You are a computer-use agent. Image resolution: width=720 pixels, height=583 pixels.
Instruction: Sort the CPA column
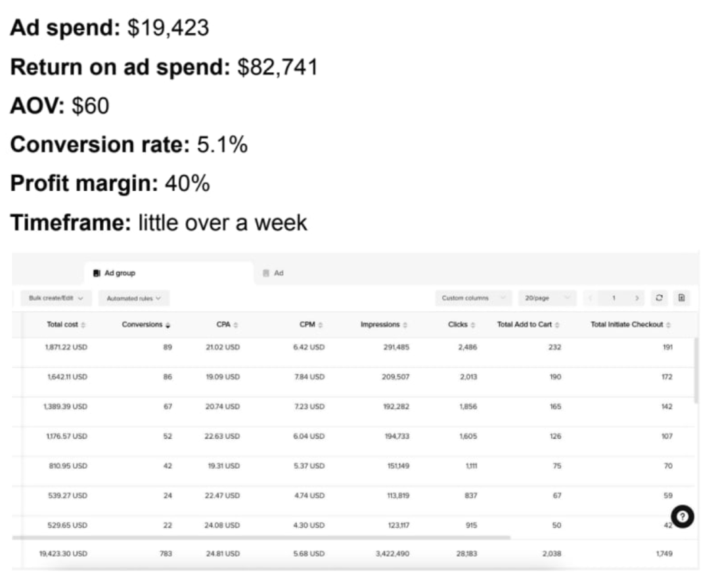point(236,325)
